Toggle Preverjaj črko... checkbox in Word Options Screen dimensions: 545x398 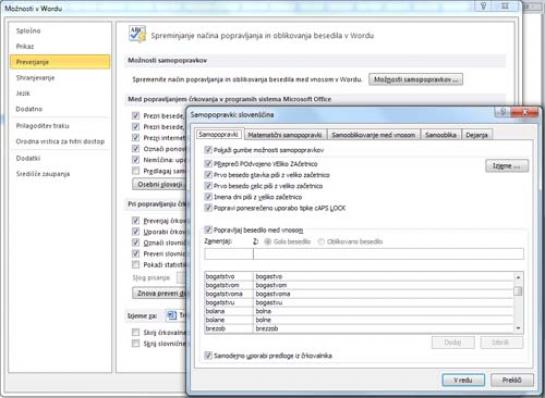136,220
